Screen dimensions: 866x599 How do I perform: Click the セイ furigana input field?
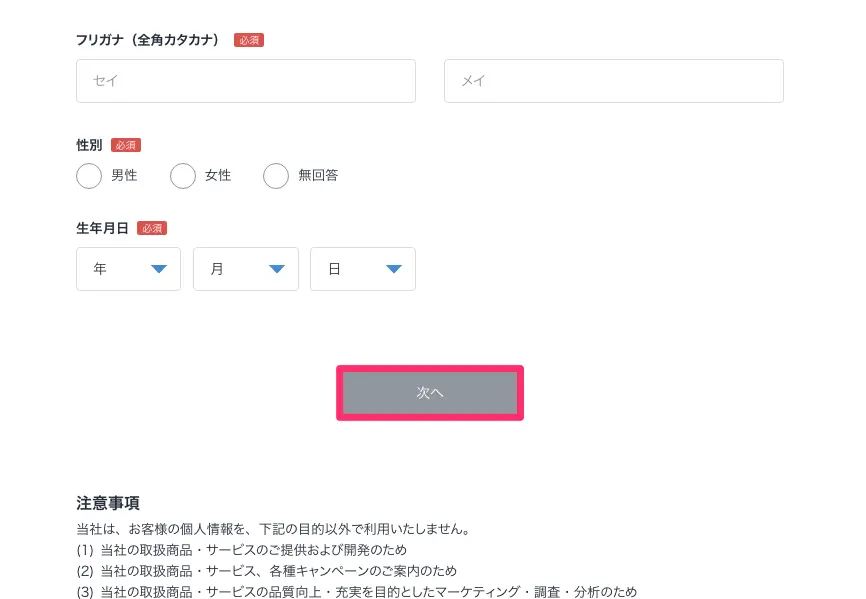[x=246, y=81]
